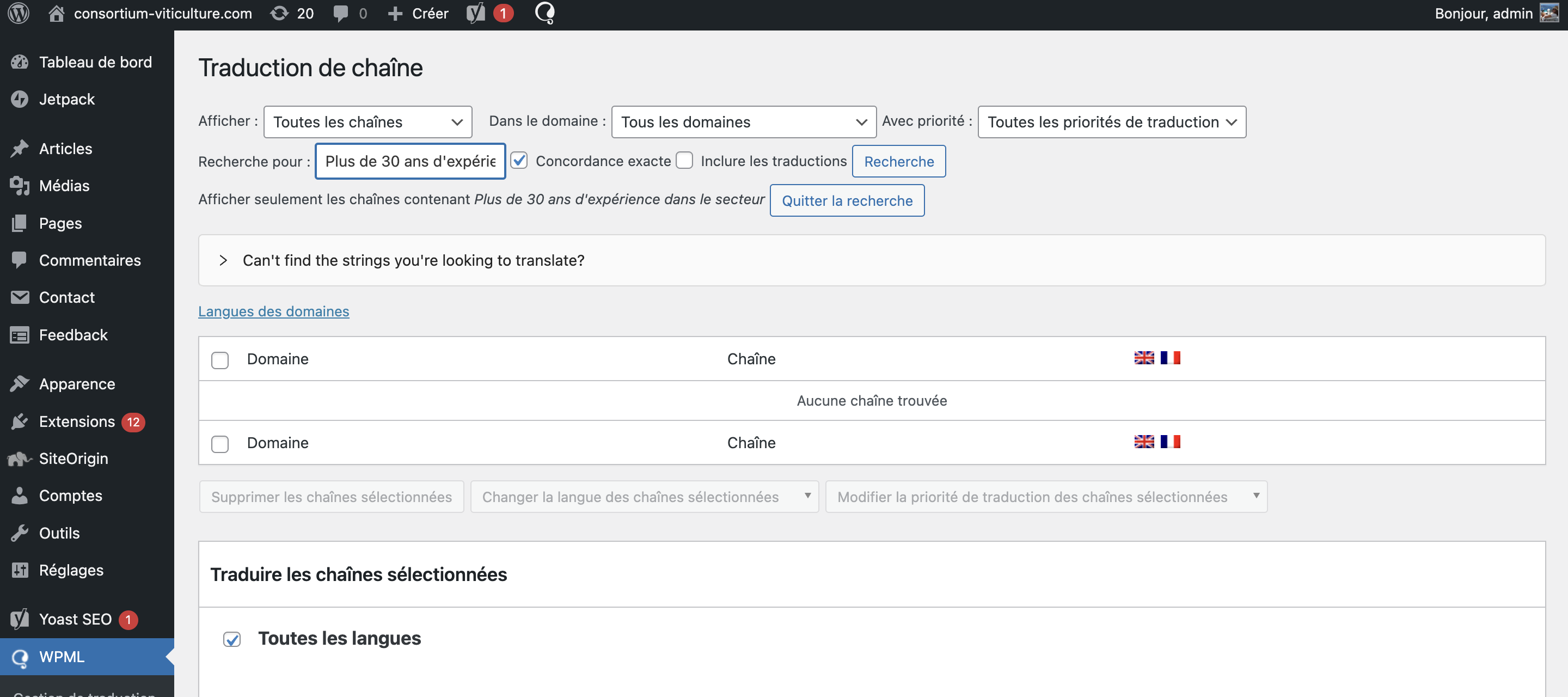
Task: Click UK flag in top table header
Action: (1144, 358)
